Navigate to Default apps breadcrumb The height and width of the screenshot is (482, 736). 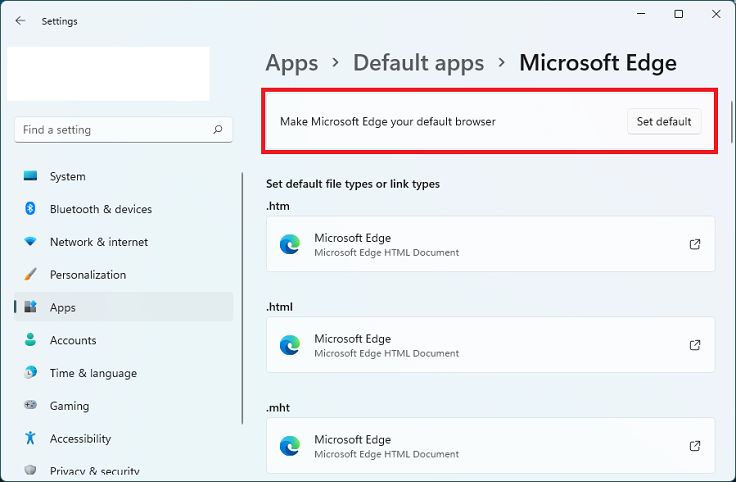tap(418, 63)
